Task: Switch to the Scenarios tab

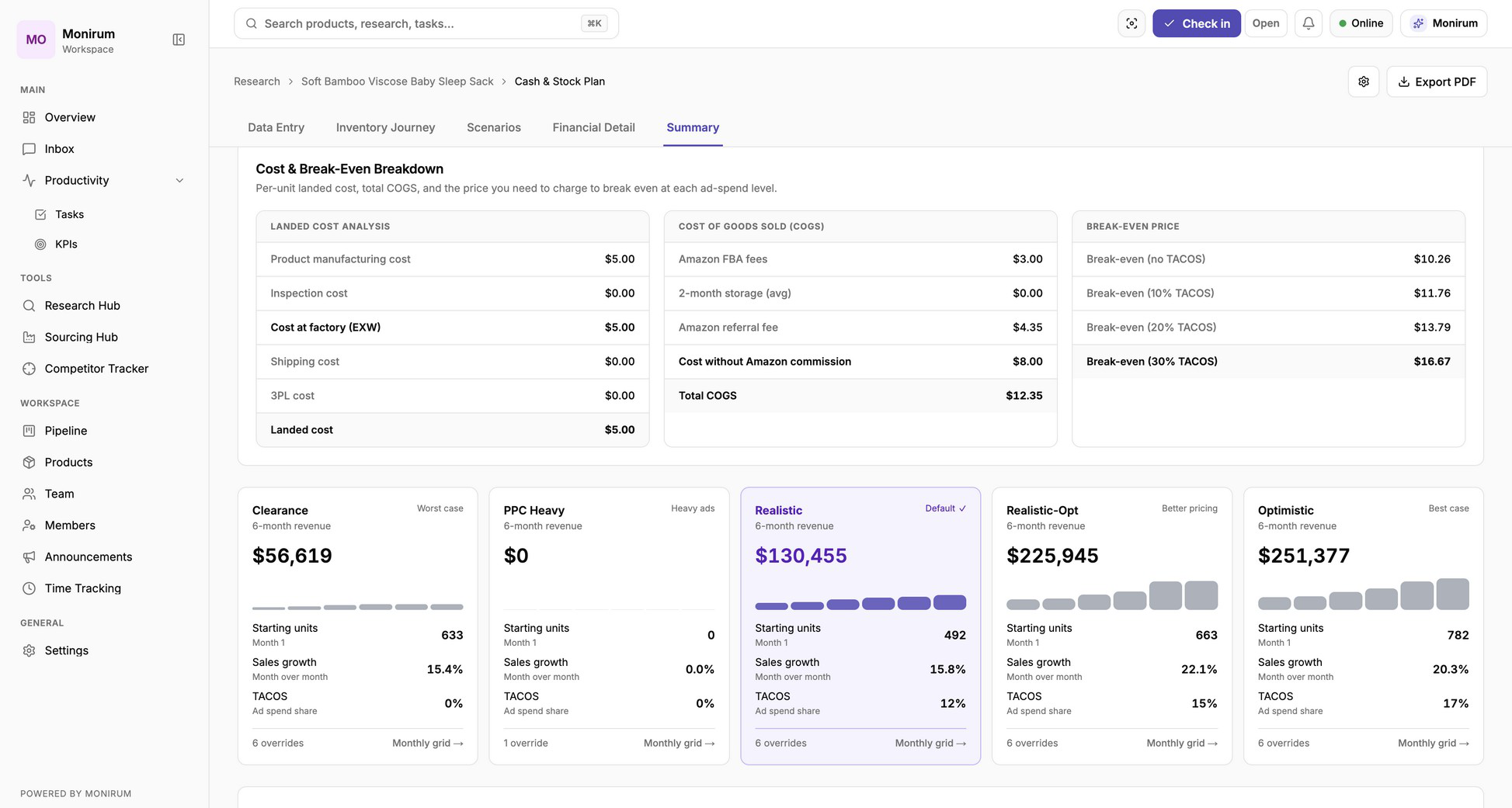Action: tap(494, 127)
